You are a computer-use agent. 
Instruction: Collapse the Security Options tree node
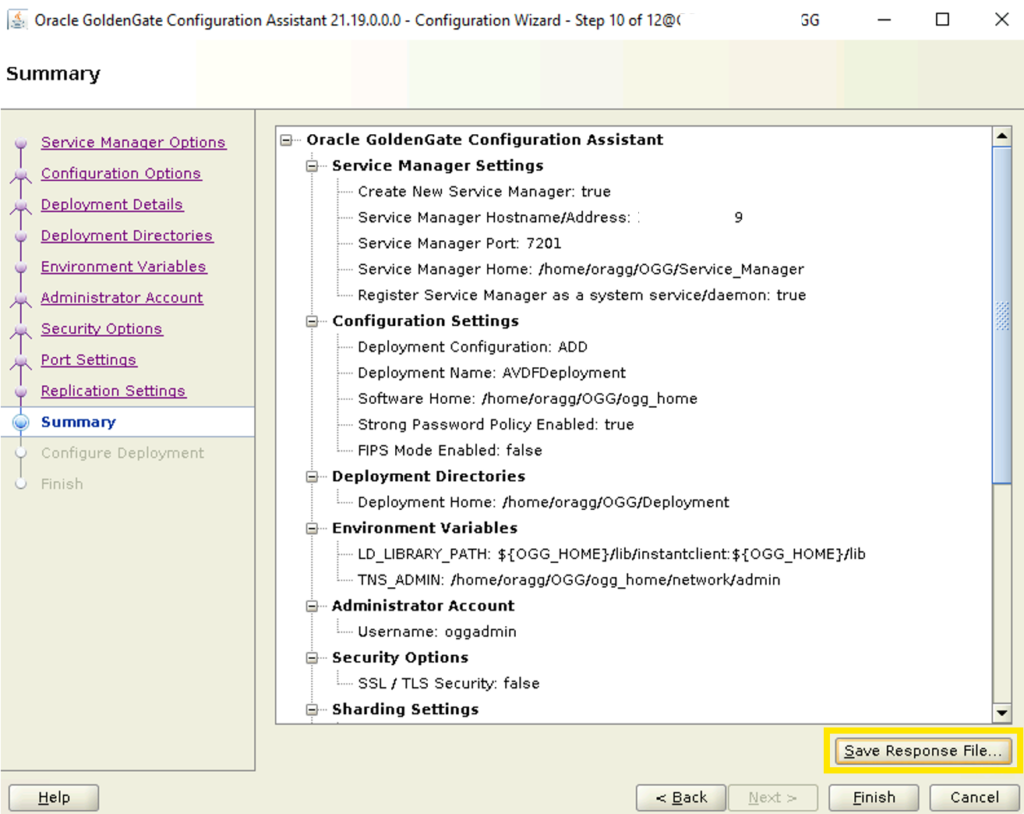click(x=312, y=658)
